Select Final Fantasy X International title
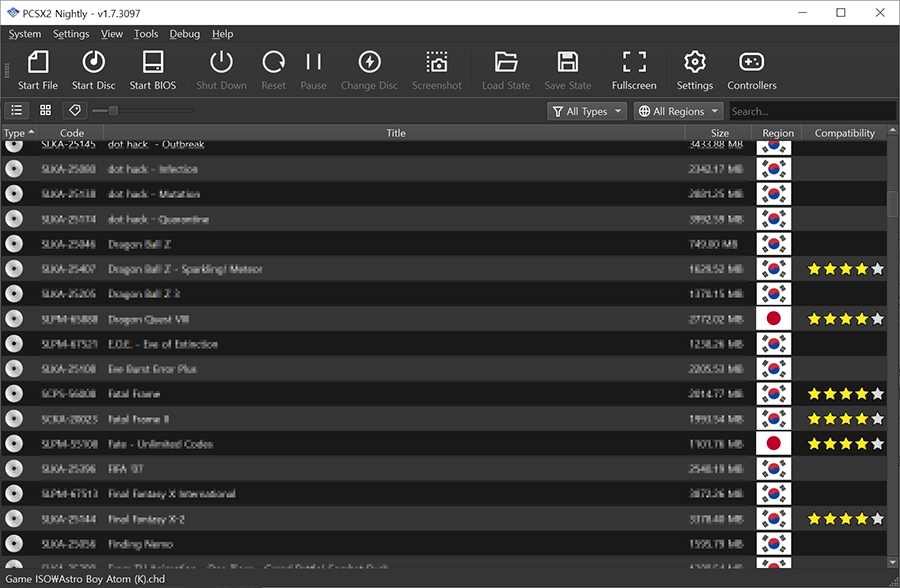900x588 pixels. pos(172,494)
